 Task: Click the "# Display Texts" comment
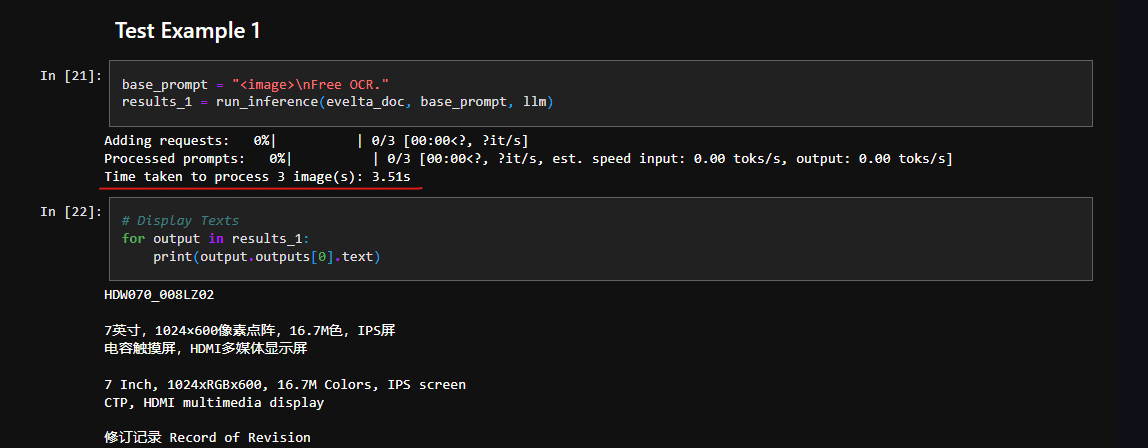click(x=180, y=221)
